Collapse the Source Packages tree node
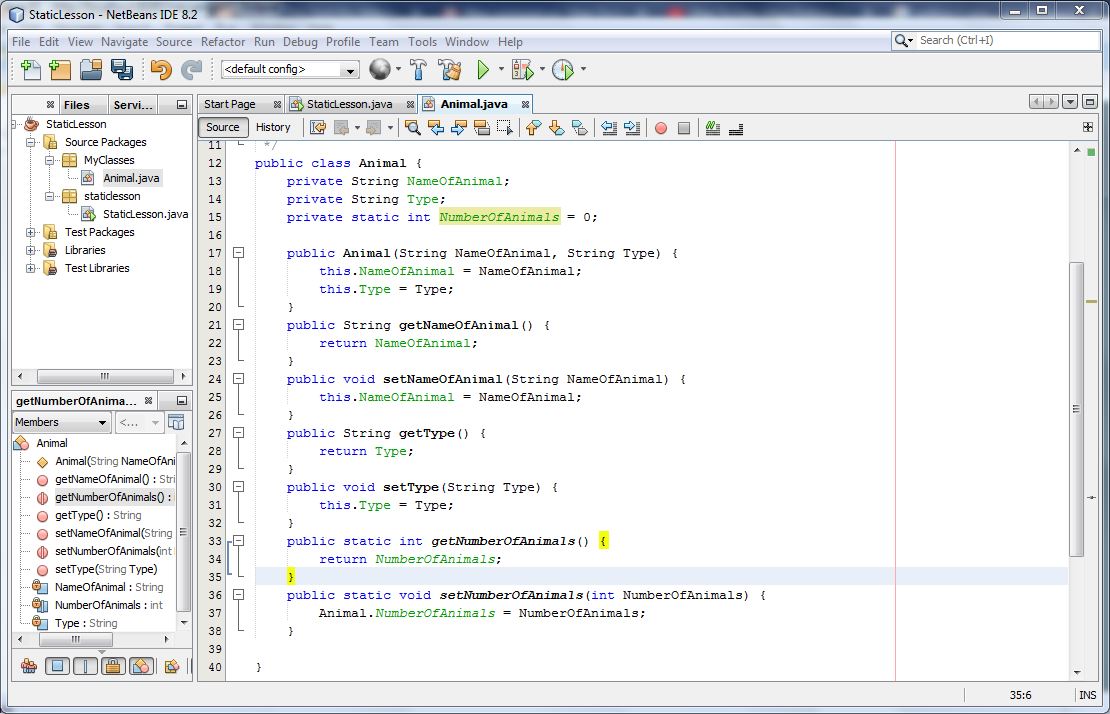Image resolution: width=1110 pixels, height=714 pixels. 30,142
